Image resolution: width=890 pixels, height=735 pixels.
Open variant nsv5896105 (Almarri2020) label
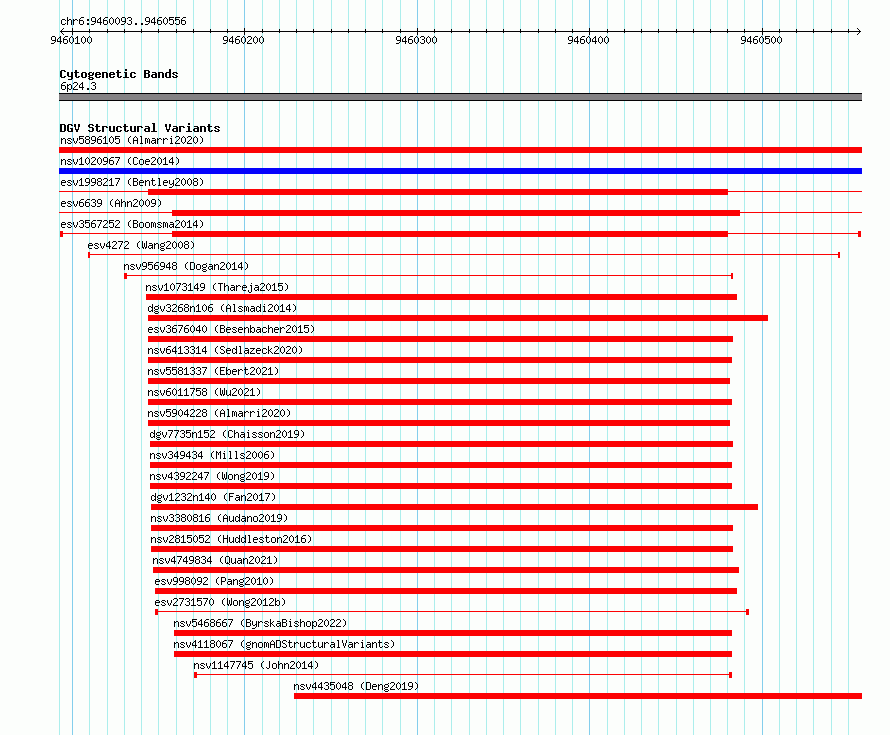[x=132, y=140]
